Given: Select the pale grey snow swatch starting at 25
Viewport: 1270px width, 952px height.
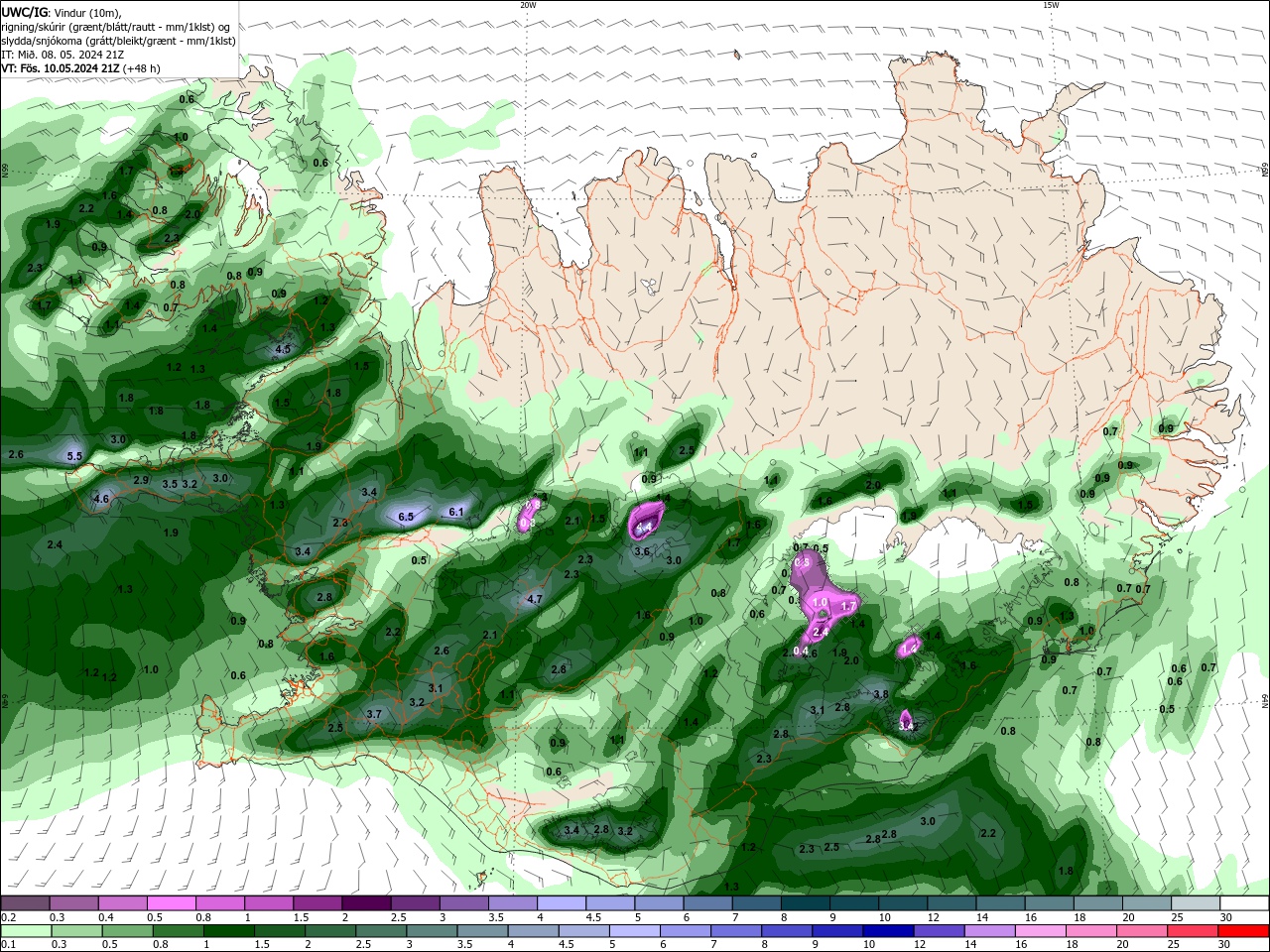Looking at the screenshot, I should 1195,903.
